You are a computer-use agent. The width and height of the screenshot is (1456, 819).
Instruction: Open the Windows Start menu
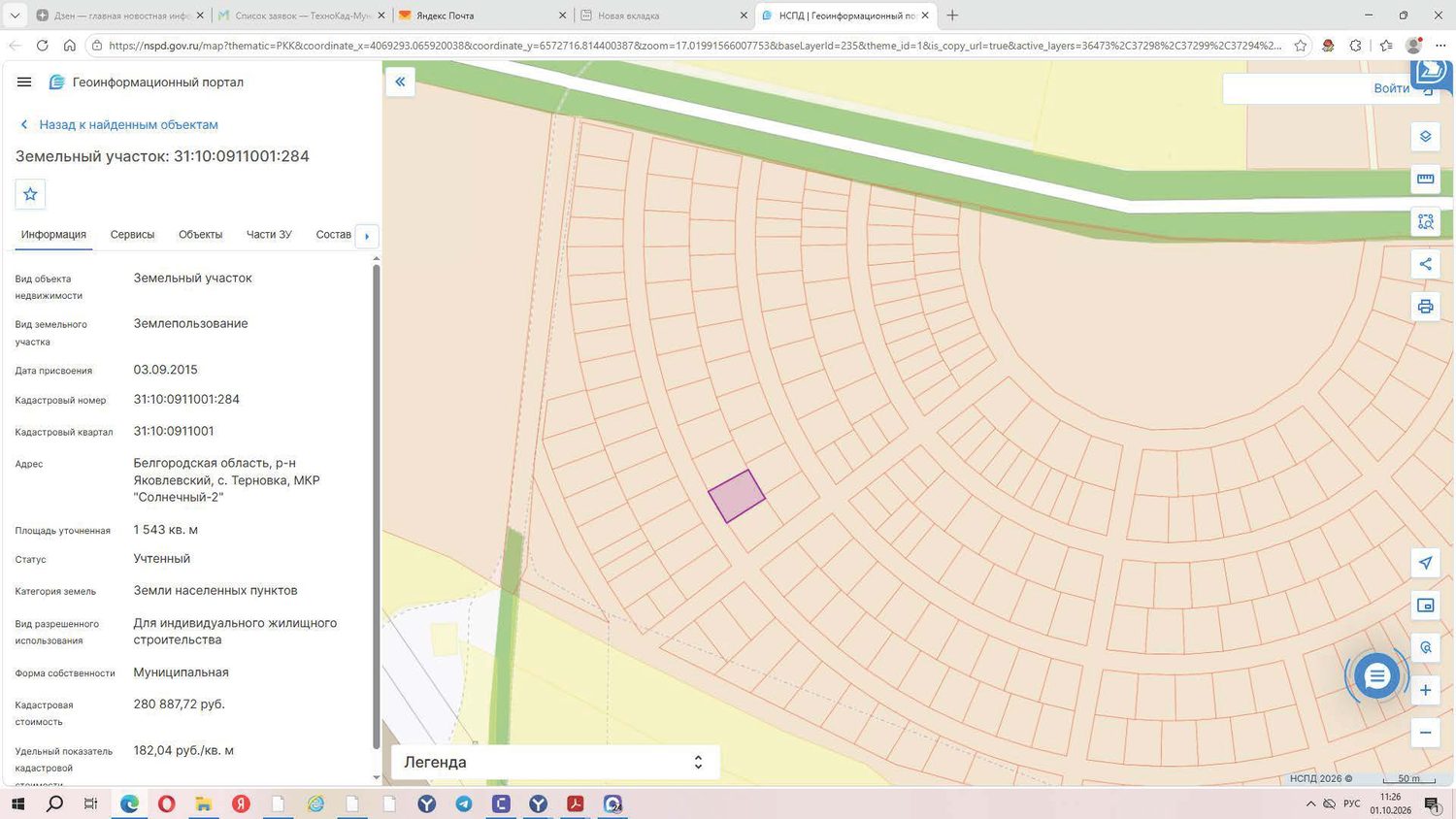point(17,803)
